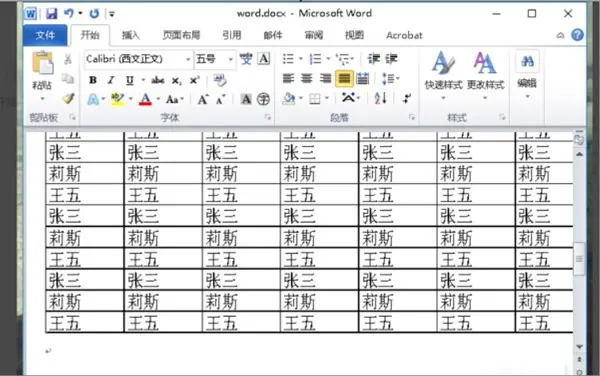Undo the last action

(69, 14)
